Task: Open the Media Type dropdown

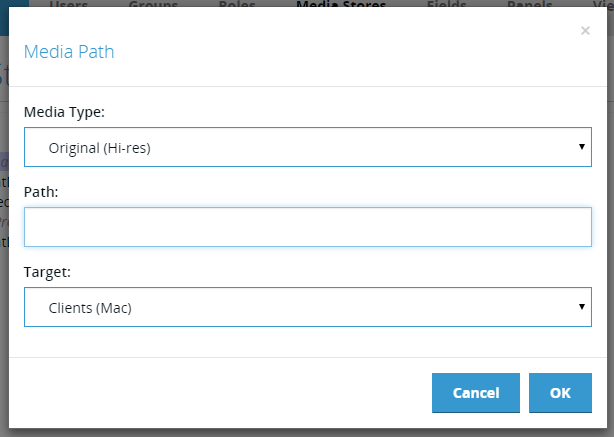Action: coord(308,147)
